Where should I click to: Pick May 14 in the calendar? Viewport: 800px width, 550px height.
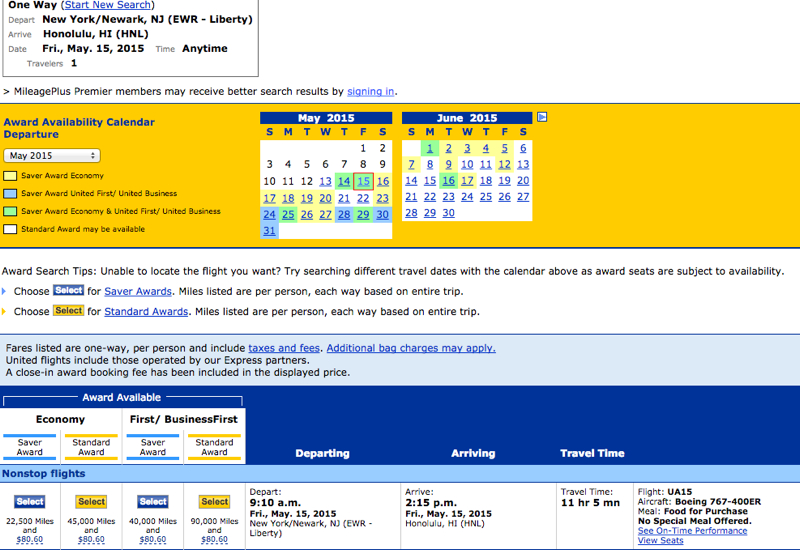[x=344, y=181]
